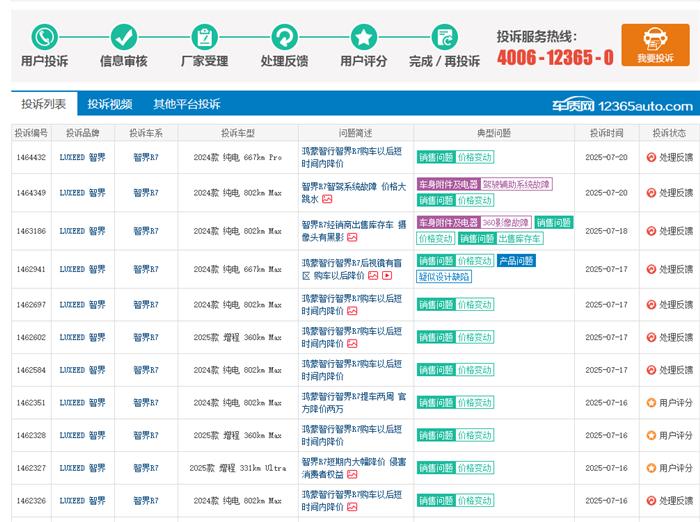700x522 pixels.
Task: Click the 用户投诉 phone step icon
Action: pos(44,37)
